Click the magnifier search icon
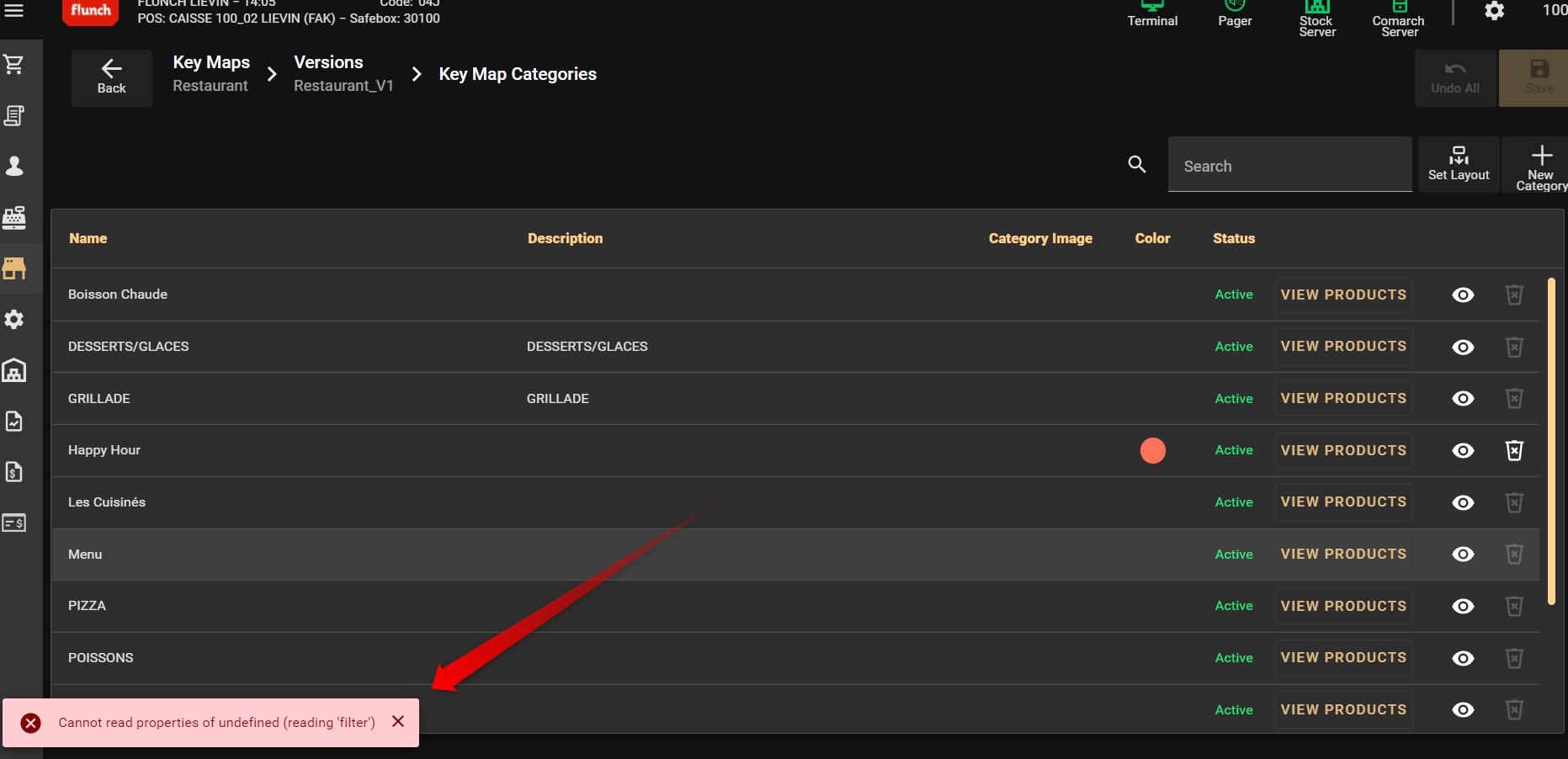This screenshot has width=1568, height=759. point(1137,165)
